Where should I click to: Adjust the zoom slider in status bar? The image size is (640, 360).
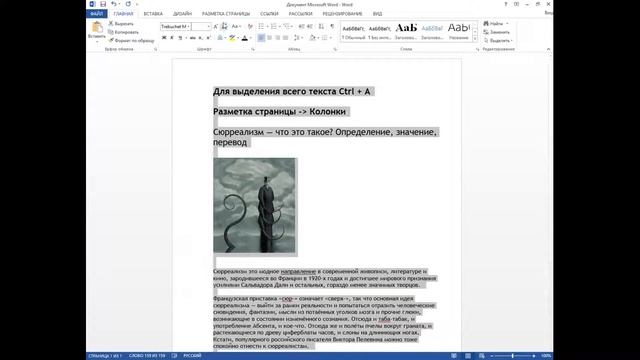coord(513,356)
